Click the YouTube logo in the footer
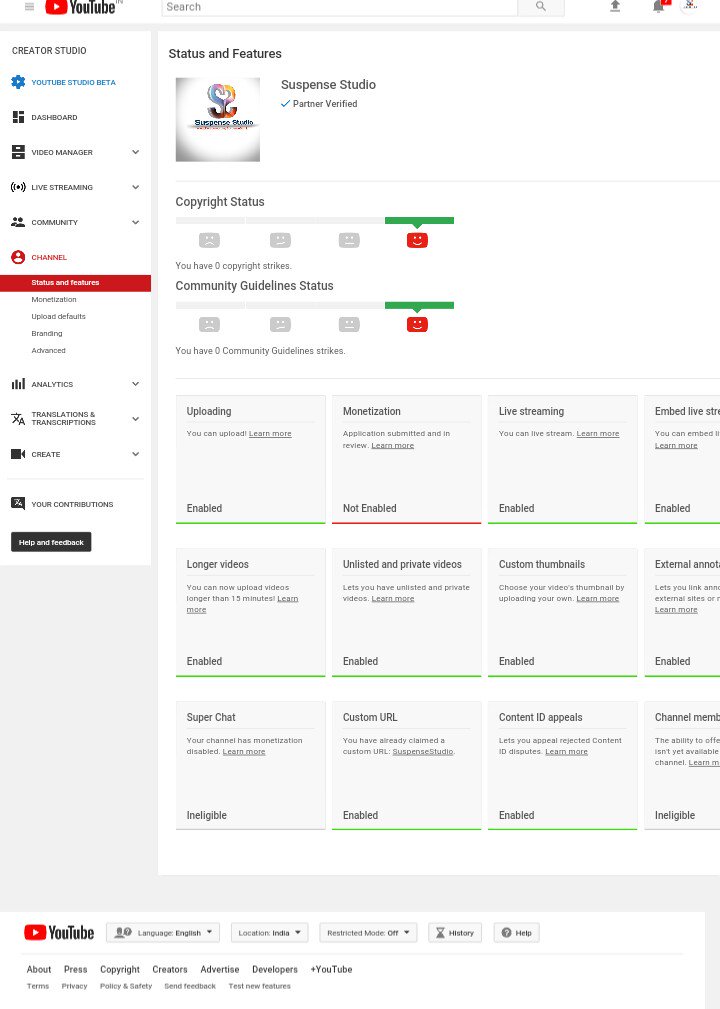Image resolution: width=720 pixels, height=1009 pixels. click(x=59, y=932)
